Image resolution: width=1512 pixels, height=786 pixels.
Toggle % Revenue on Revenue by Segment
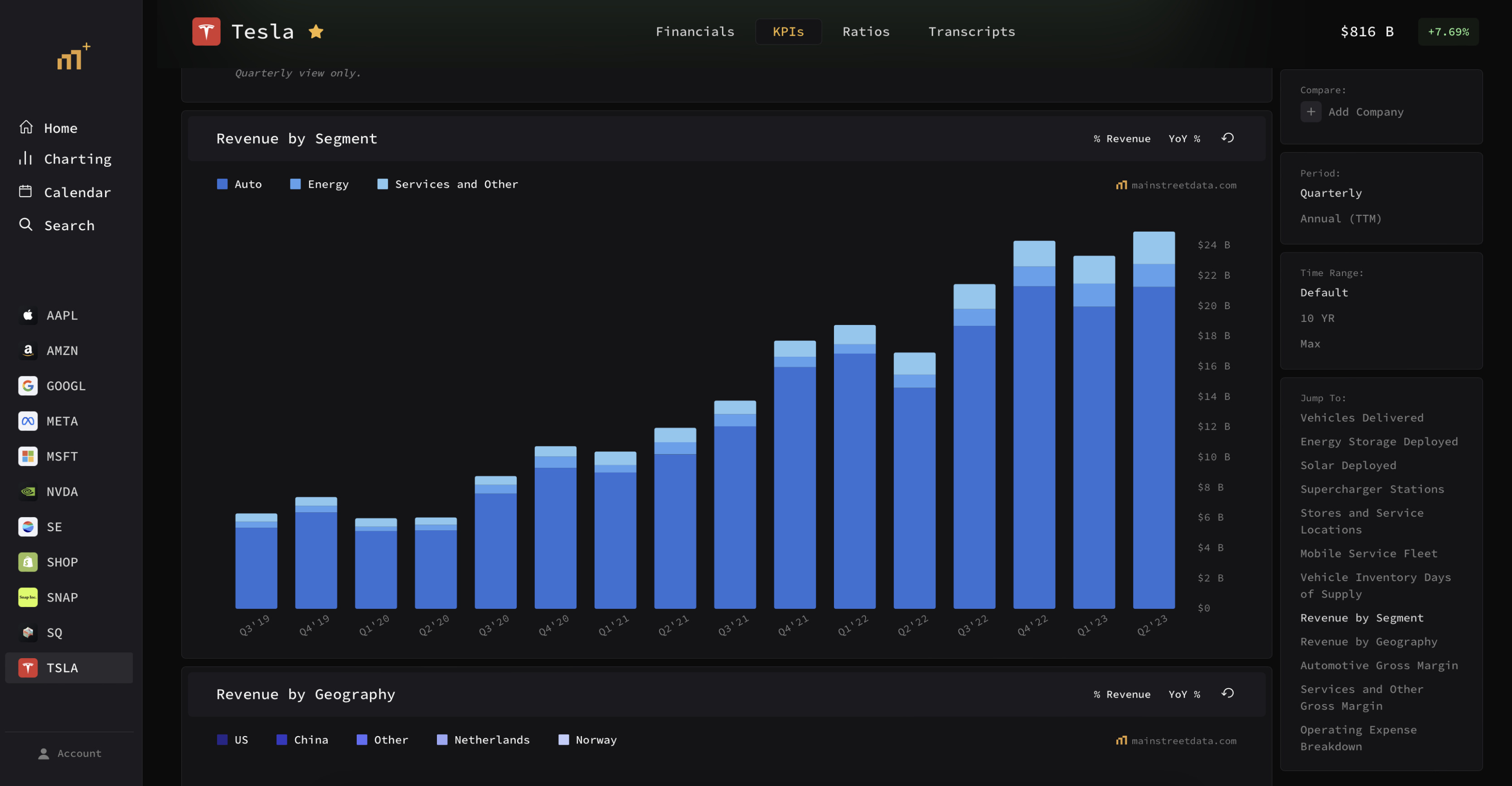coord(1121,139)
